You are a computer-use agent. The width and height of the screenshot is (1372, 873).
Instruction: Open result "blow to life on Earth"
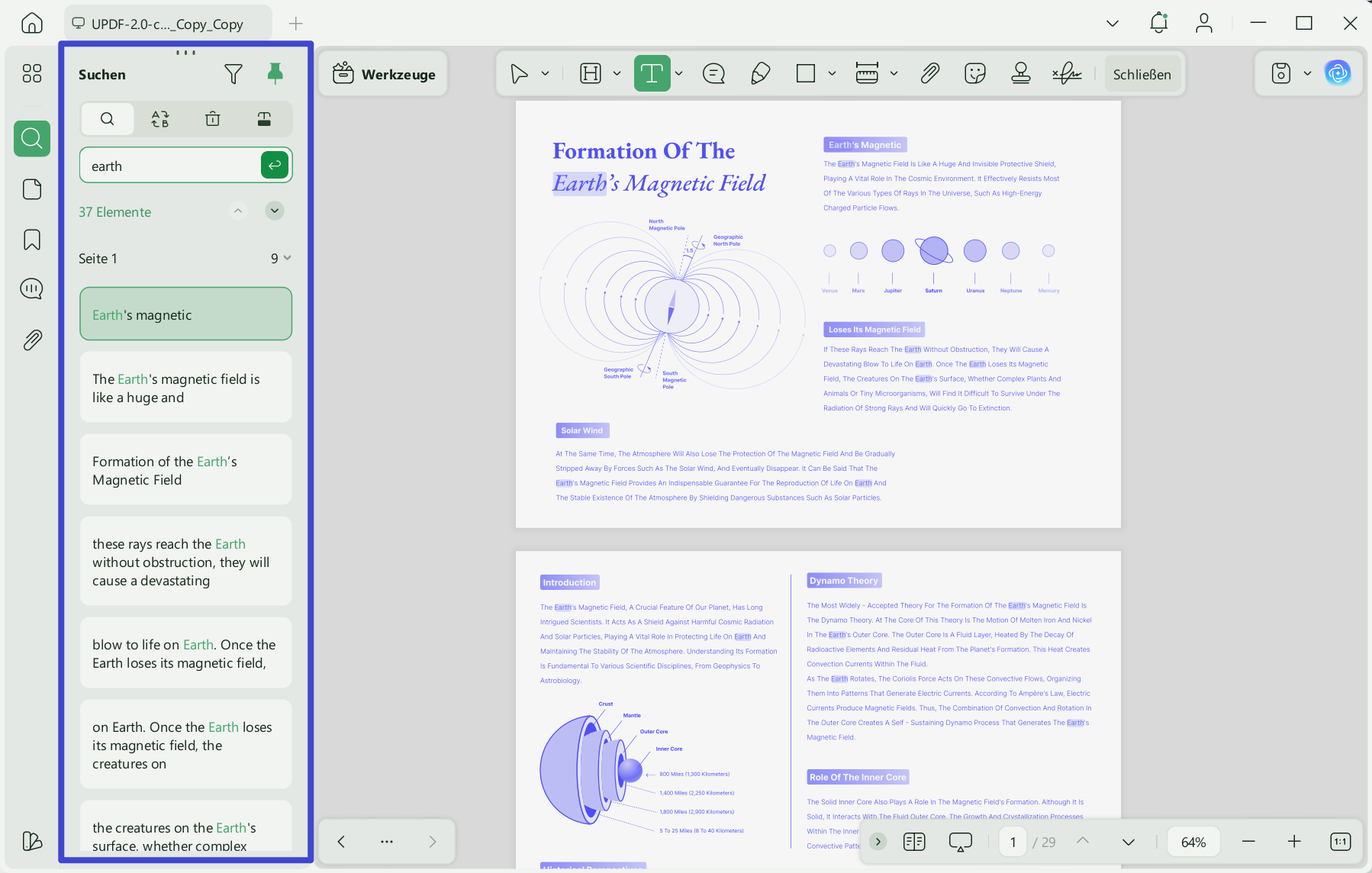pos(185,652)
